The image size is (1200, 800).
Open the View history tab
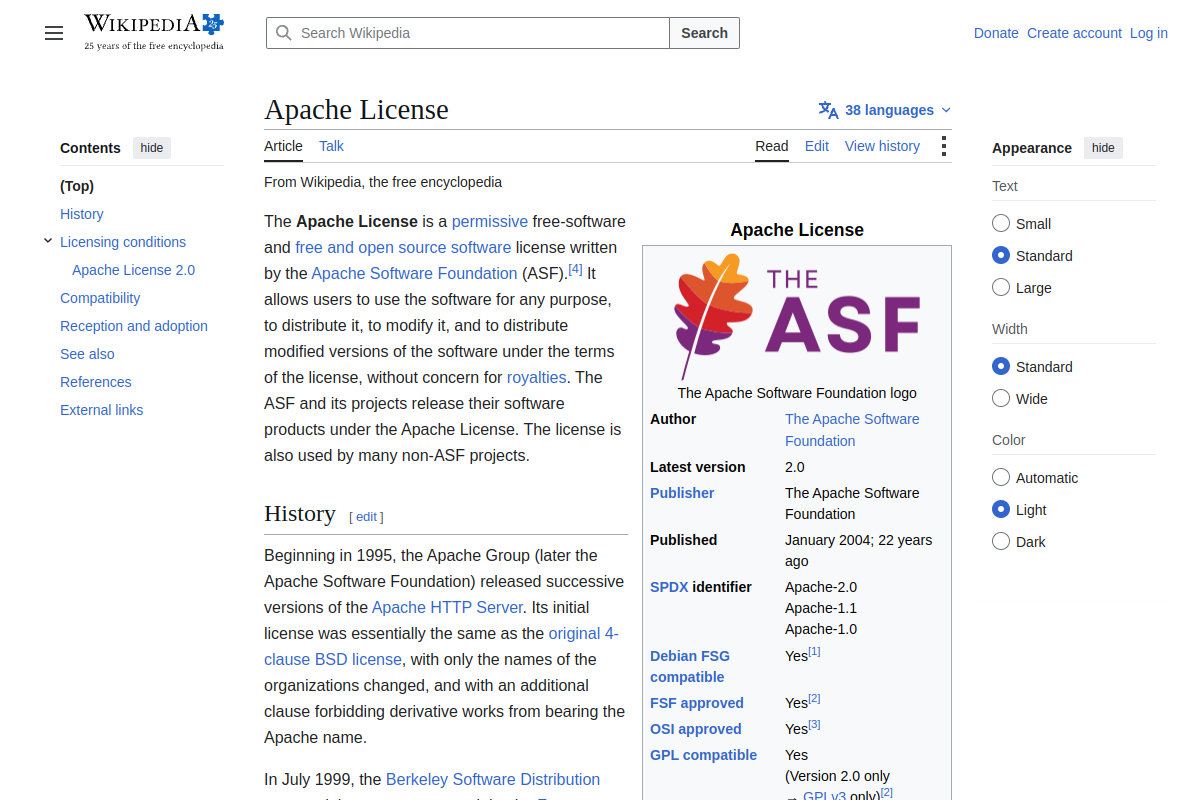click(x=882, y=146)
